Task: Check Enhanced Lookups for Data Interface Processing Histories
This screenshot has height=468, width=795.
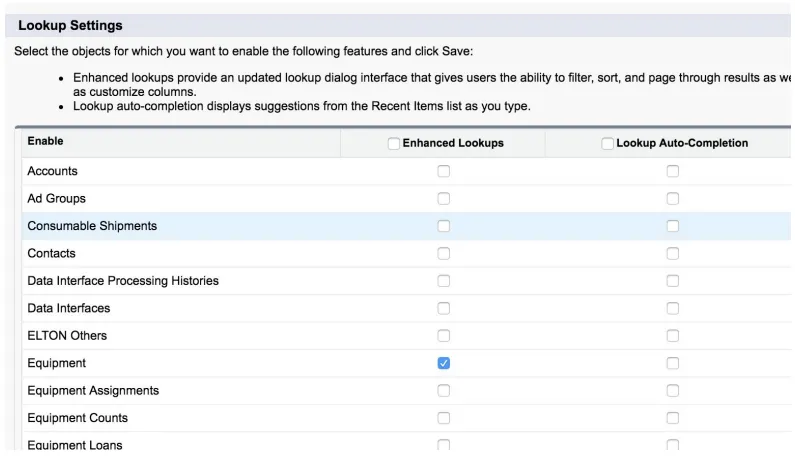Action: (444, 281)
